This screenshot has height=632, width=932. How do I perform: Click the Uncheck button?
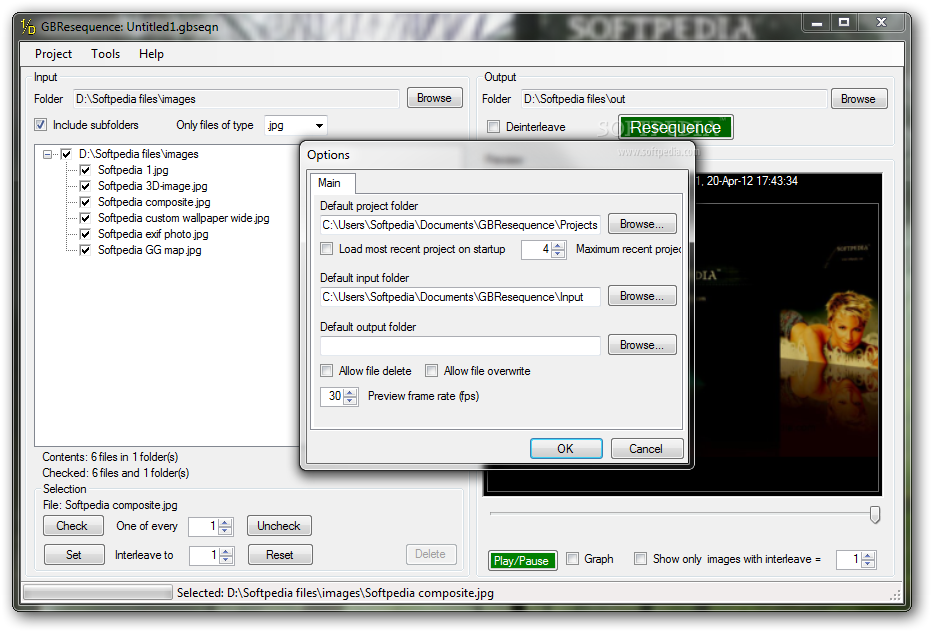pos(279,526)
